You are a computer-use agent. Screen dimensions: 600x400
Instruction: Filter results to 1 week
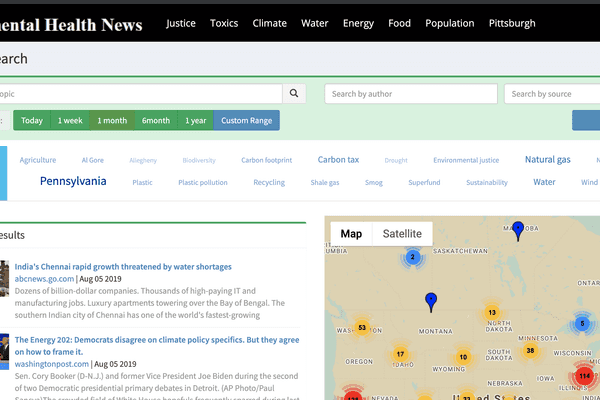click(x=70, y=121)
